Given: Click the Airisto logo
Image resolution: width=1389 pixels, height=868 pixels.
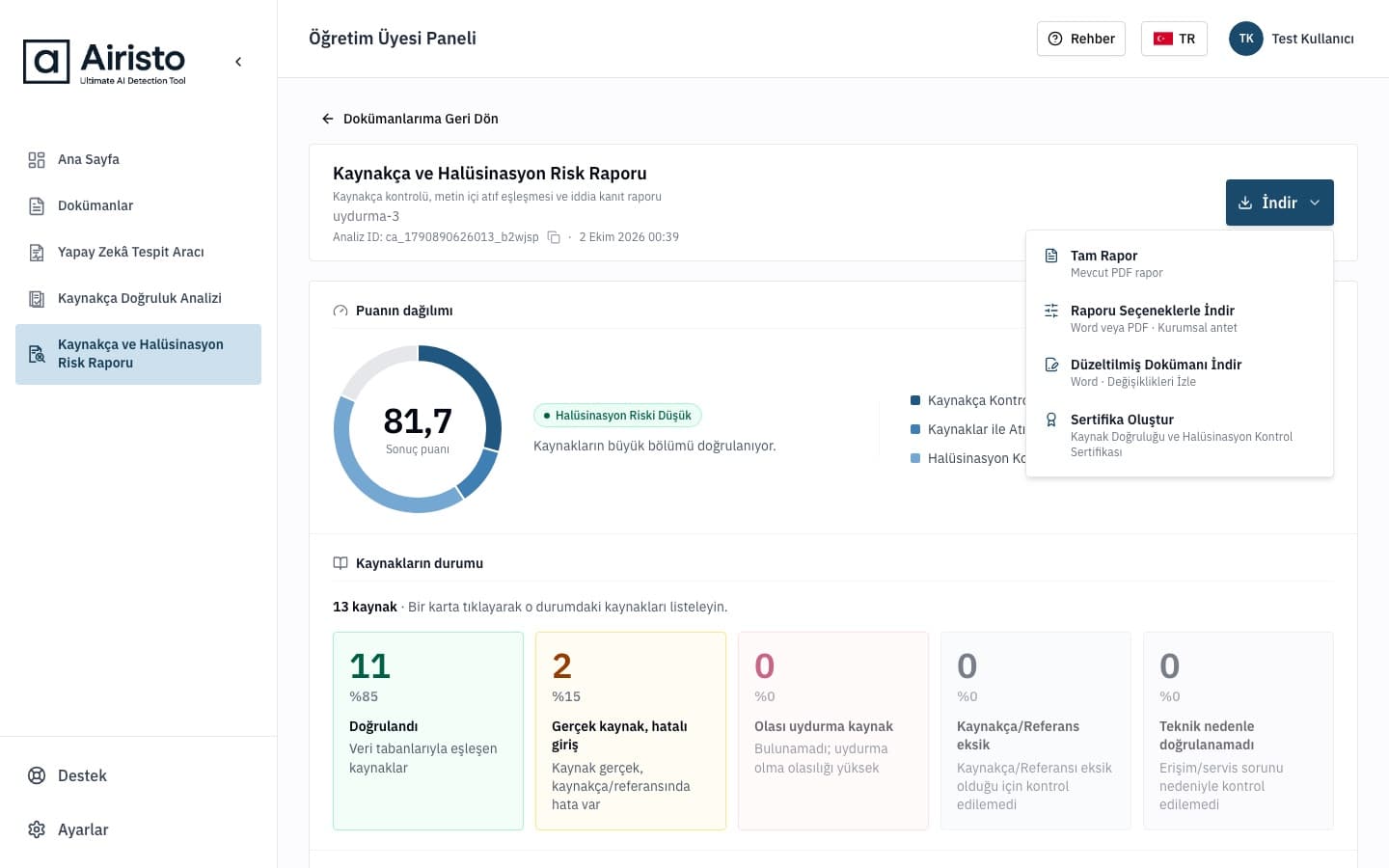Looking at the screenshot, I should (x=104, y=62).
